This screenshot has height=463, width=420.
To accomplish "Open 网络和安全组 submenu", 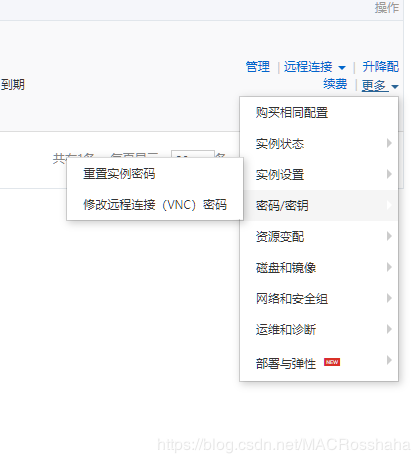I will click(x=319, y=298).
